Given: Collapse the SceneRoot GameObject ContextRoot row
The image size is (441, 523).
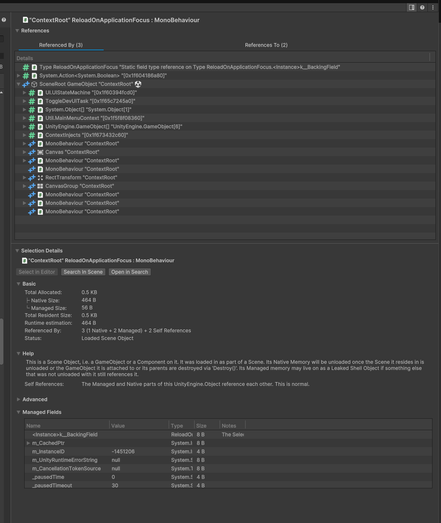Looking at the screenshot, I should point(18,84).
